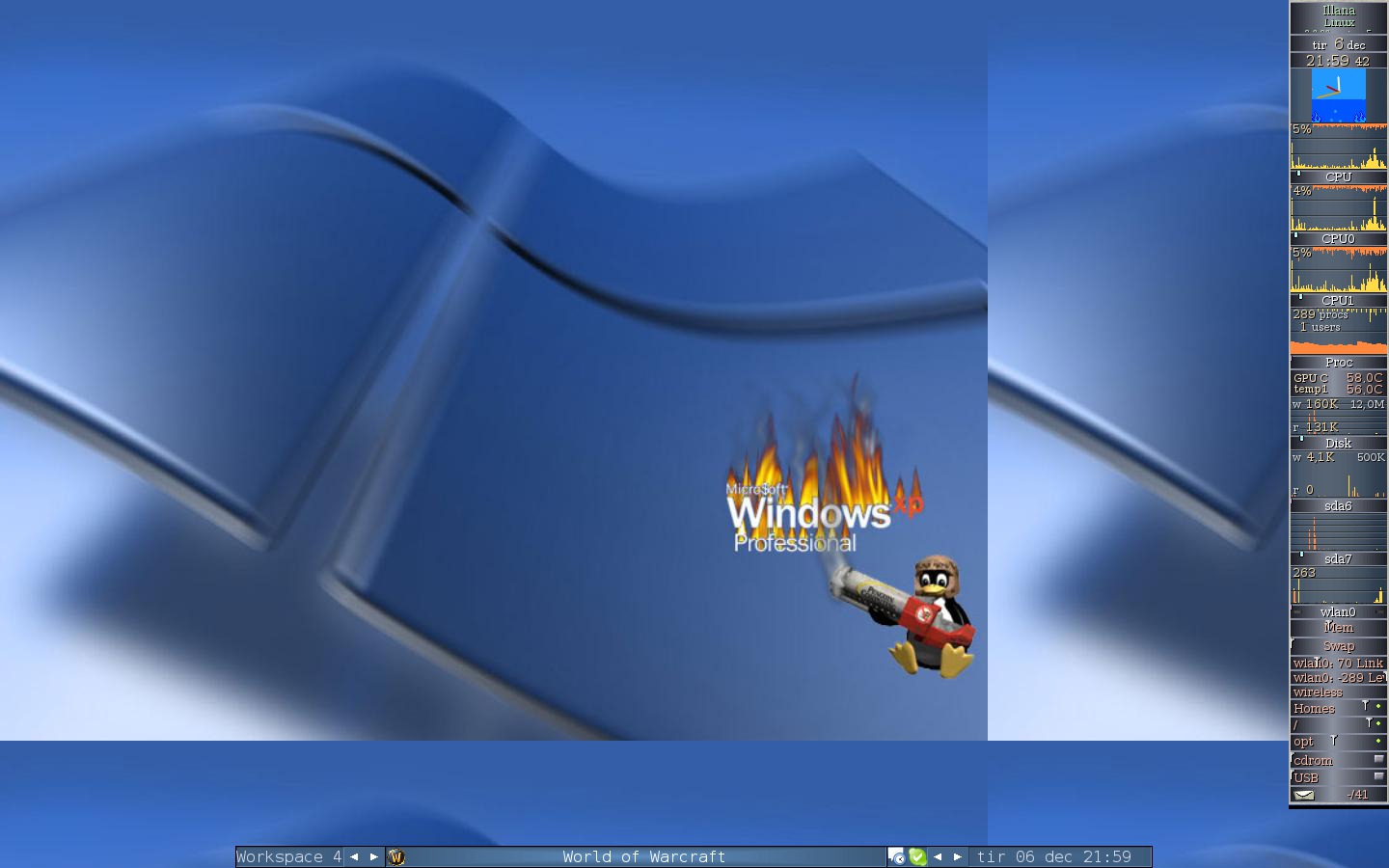This screenshot has height=868, width=1389.
Task: Click the Workspace 4 label in toolbar
Action: [288, 856]
